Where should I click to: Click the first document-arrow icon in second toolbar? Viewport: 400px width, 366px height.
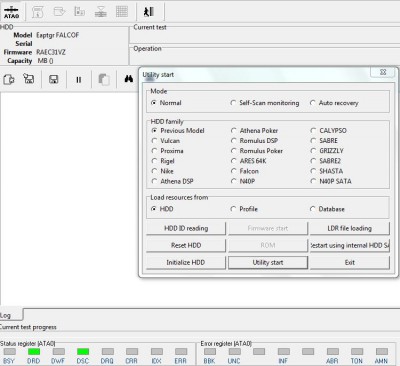(x=9, y=80)
